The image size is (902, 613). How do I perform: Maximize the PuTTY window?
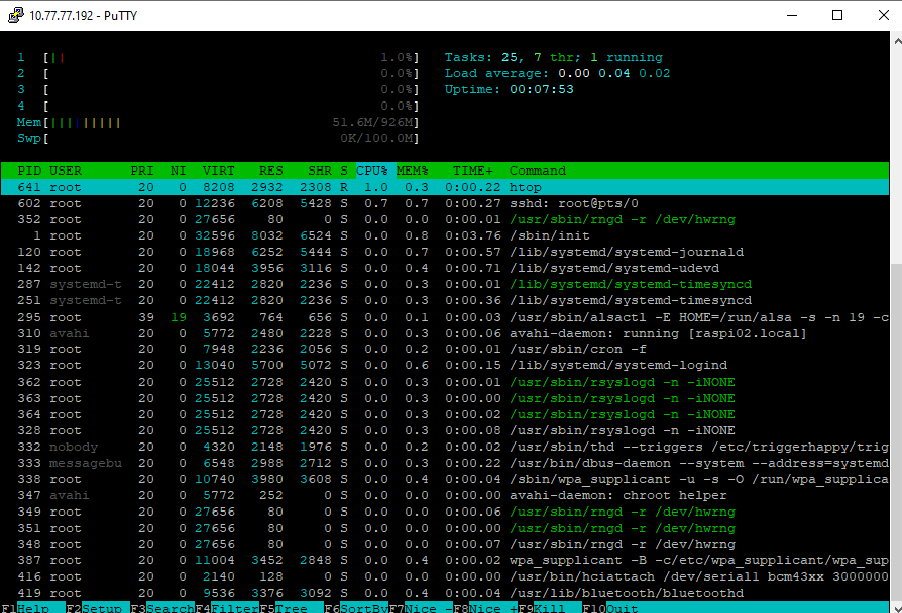(837, 15)
